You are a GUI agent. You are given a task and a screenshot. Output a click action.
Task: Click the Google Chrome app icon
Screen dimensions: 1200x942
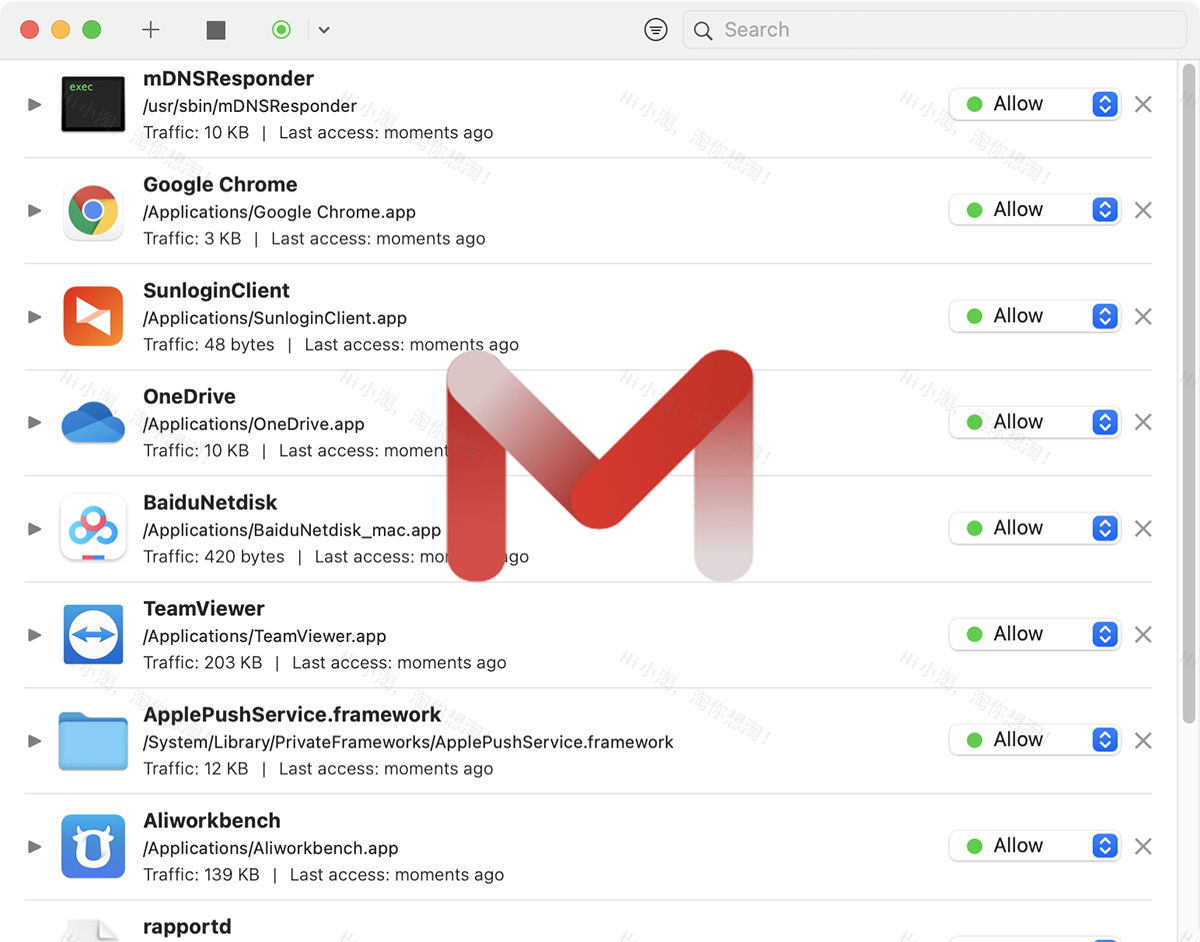click(93, 210)
